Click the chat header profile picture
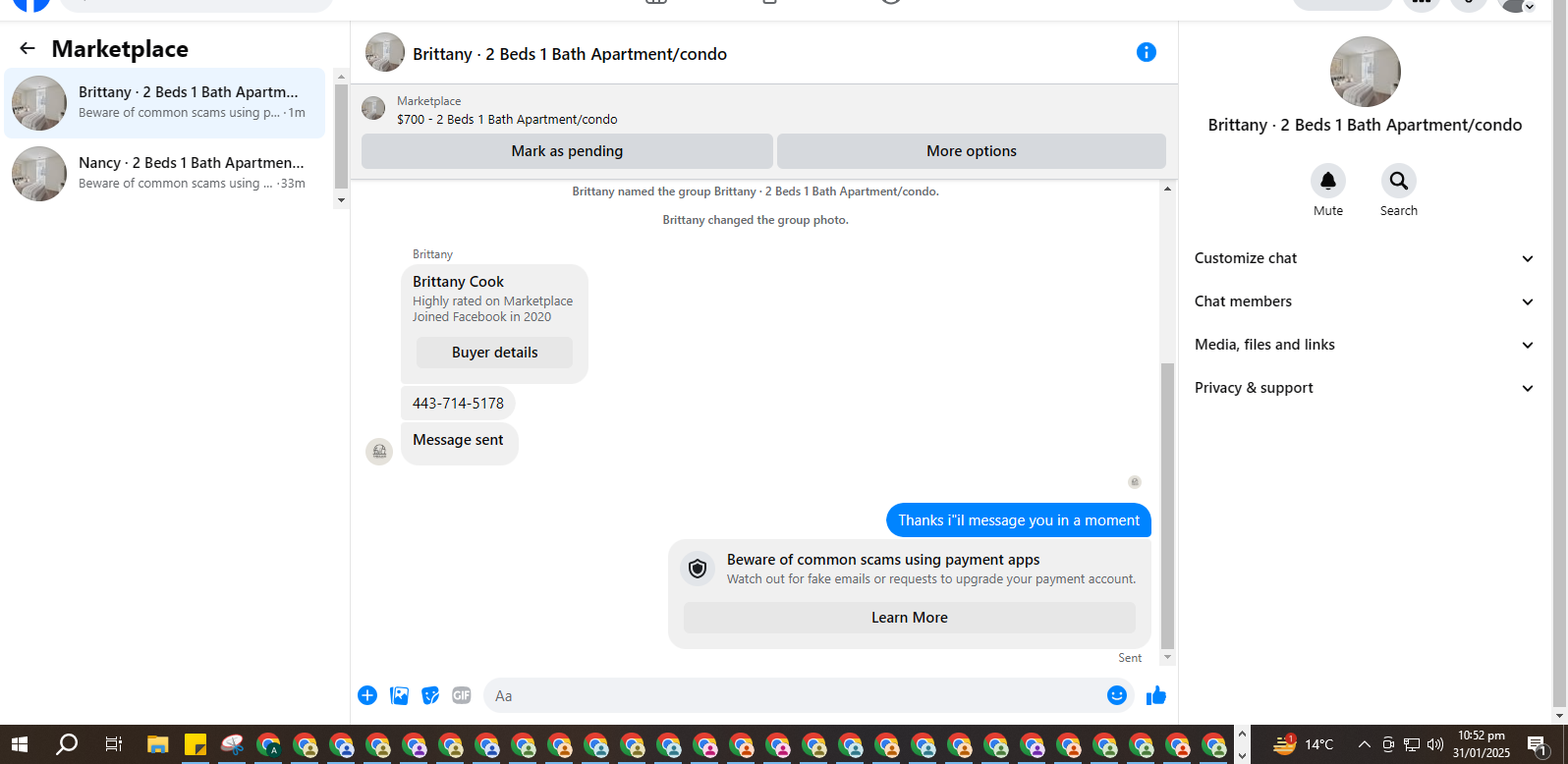1568x764 pixels. pyautogui.click(x=385, y=53)
